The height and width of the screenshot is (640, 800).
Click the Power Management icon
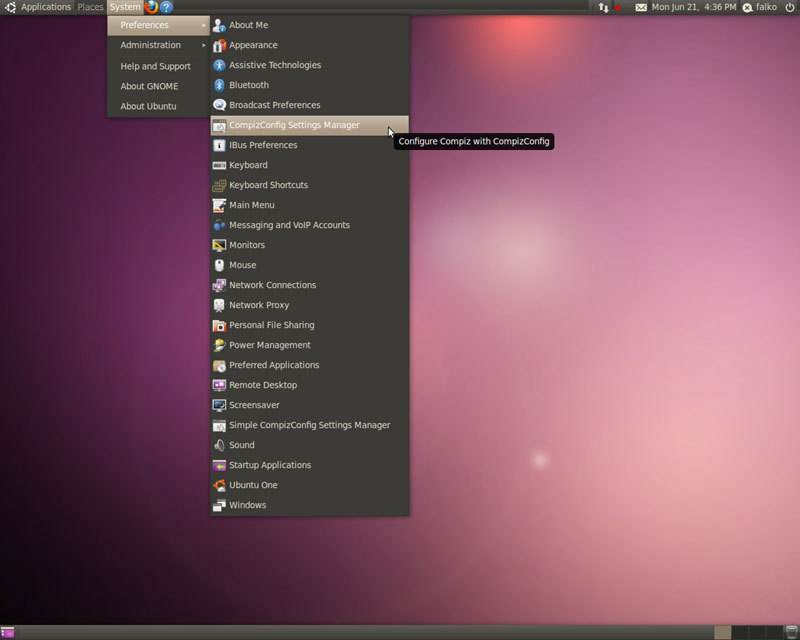tap(219, 346)
